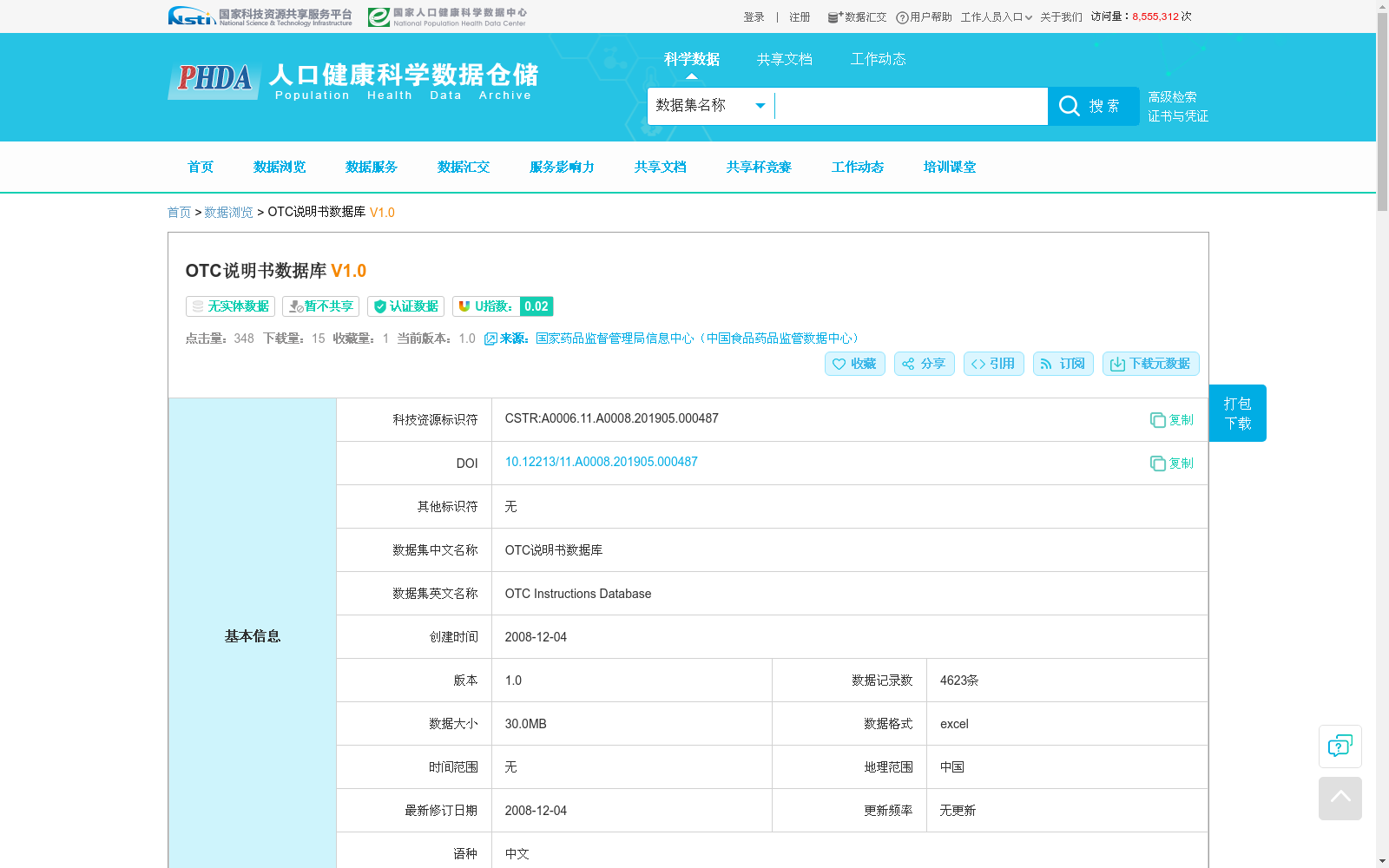This screenshot has height=868, width=1389.
Task: Click the 注册 register link
Action: click(800, 17)
